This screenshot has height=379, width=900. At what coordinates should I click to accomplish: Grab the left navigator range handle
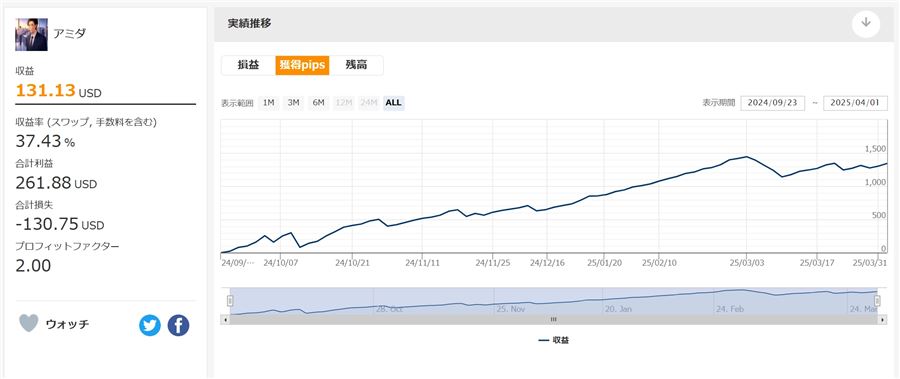[230, 301]
